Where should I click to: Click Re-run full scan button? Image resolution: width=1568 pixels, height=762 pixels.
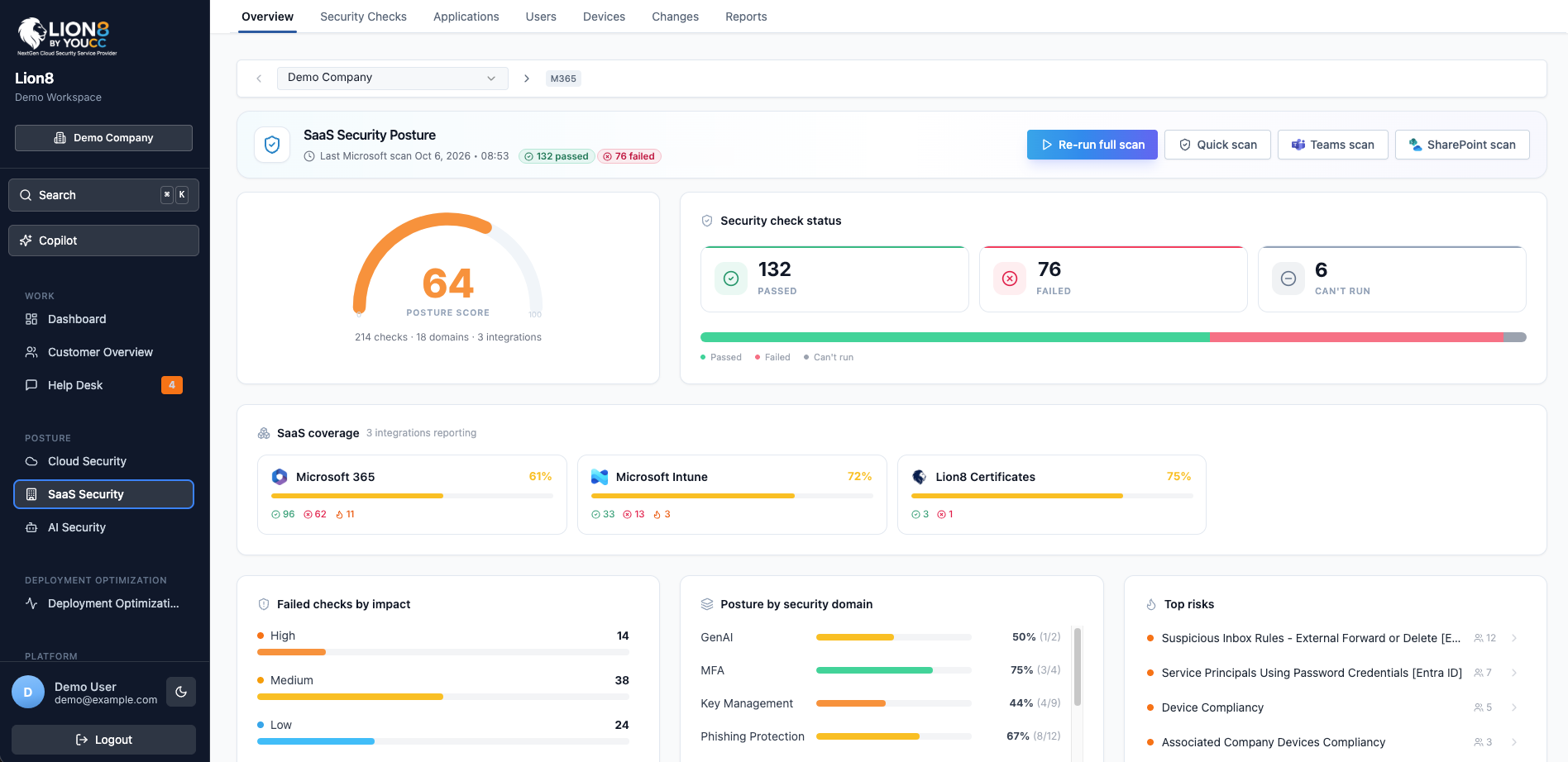click(x=1092, y=145)
